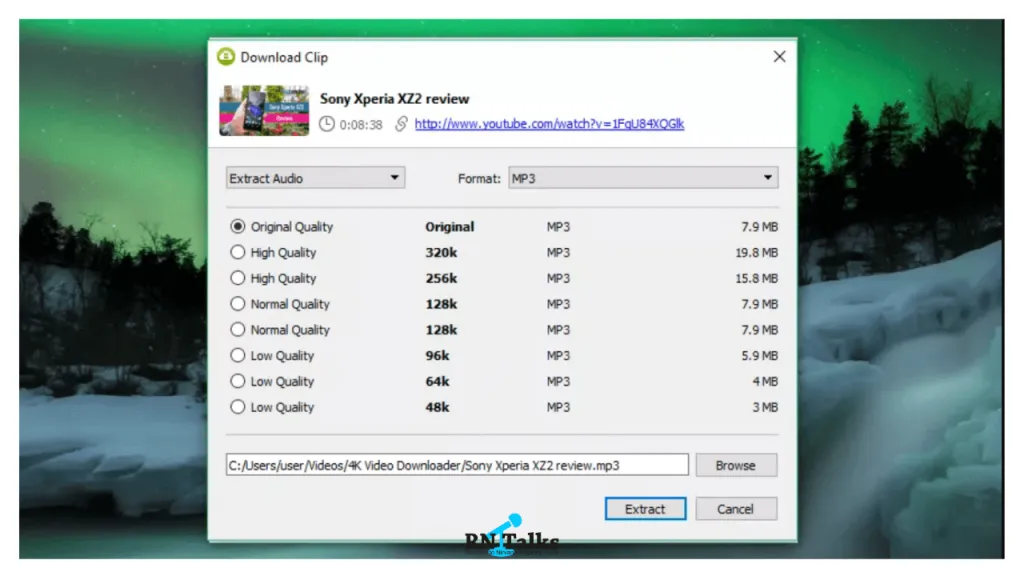Select Low Quality 64k option

[238, 381]
